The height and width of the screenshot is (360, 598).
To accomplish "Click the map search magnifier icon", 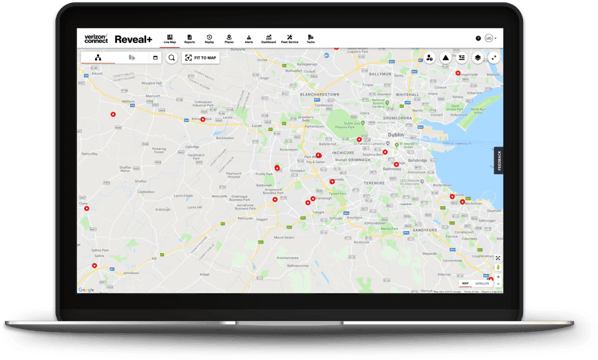I will pos(172,58).
